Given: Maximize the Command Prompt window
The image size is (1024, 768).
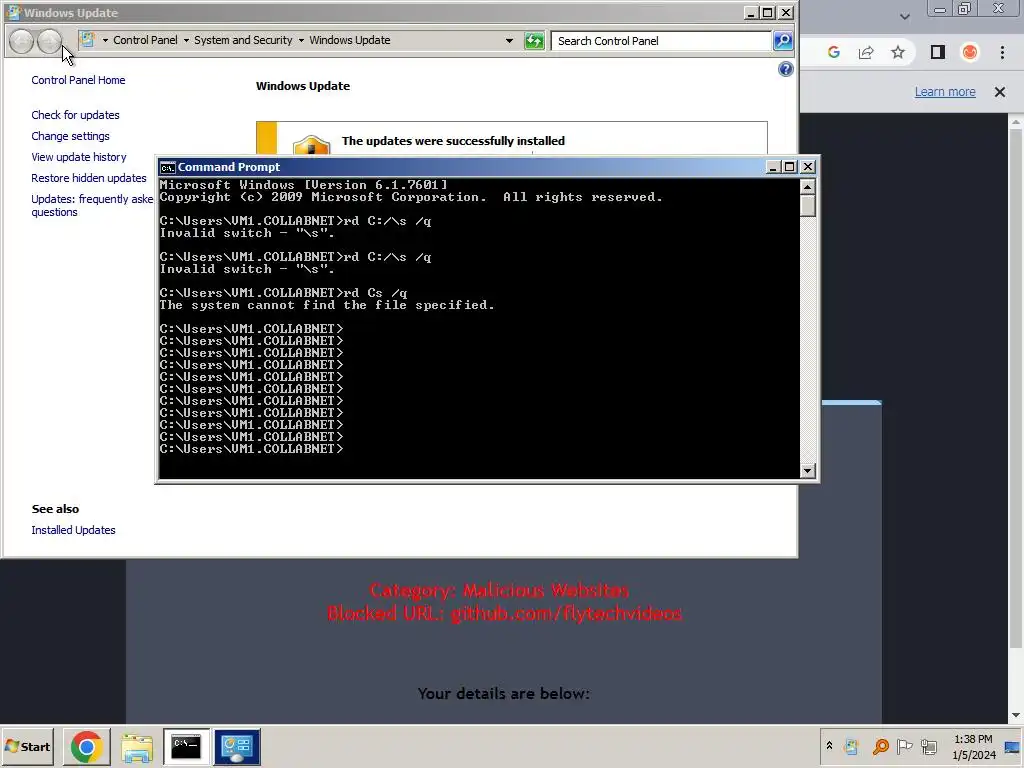Looking at the screenshot, I should coord(790,167).
